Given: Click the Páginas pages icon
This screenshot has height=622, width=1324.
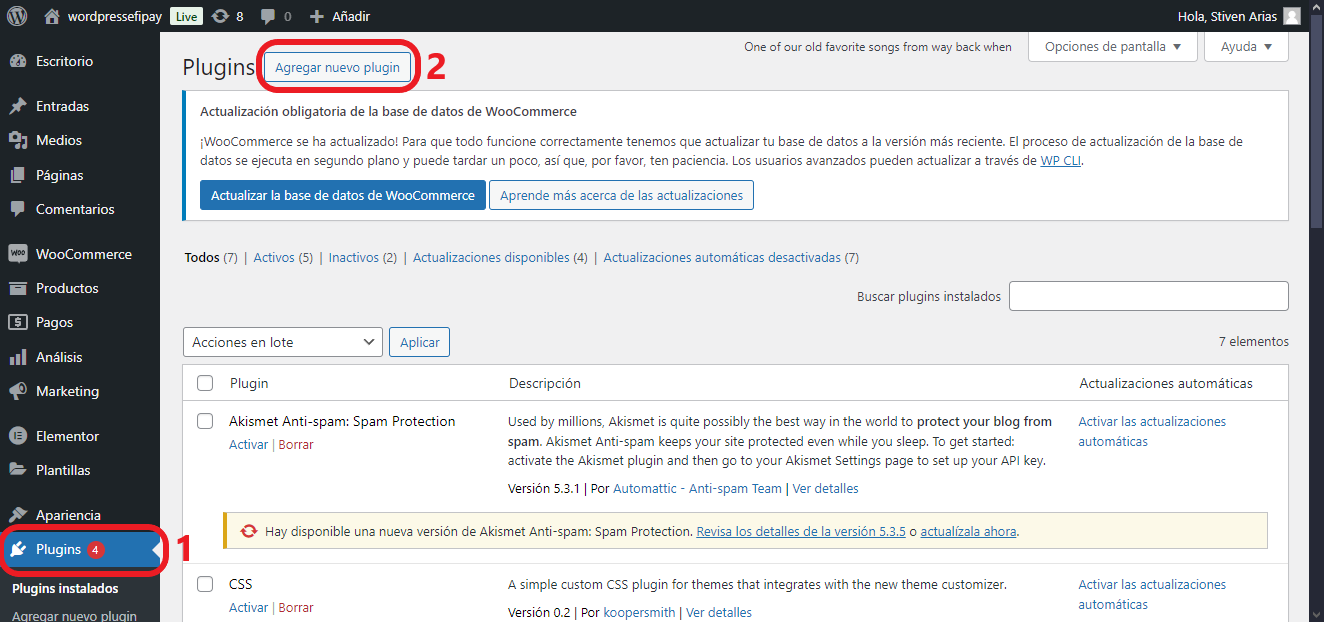Looking at the screenshot, I should (x=18, y=175).
